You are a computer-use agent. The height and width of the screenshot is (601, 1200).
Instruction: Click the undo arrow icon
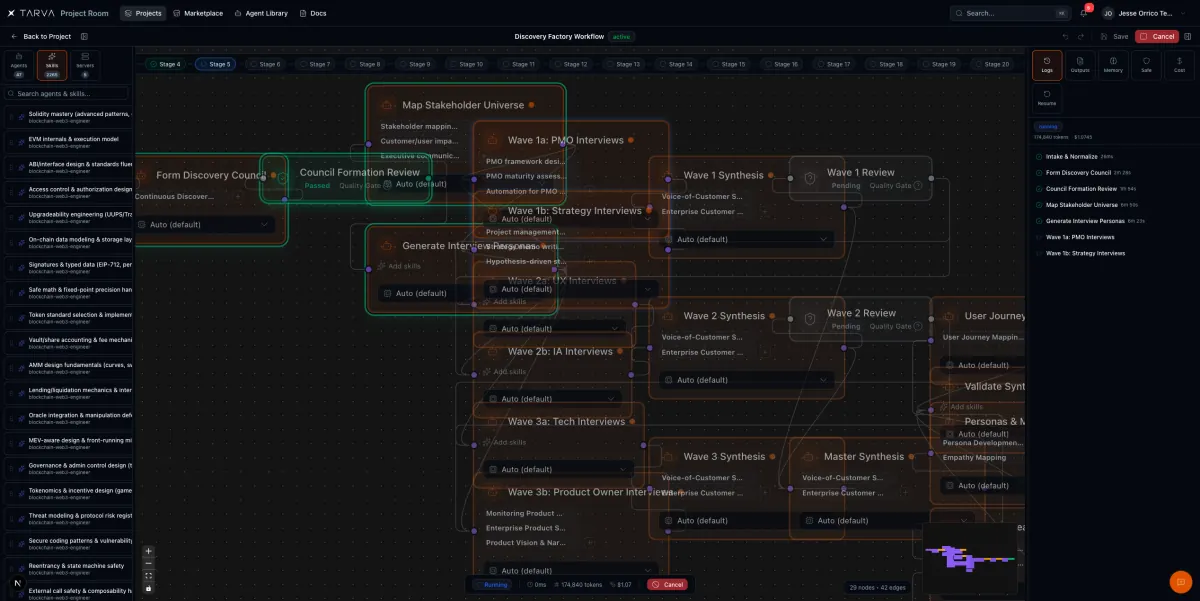1065,36
